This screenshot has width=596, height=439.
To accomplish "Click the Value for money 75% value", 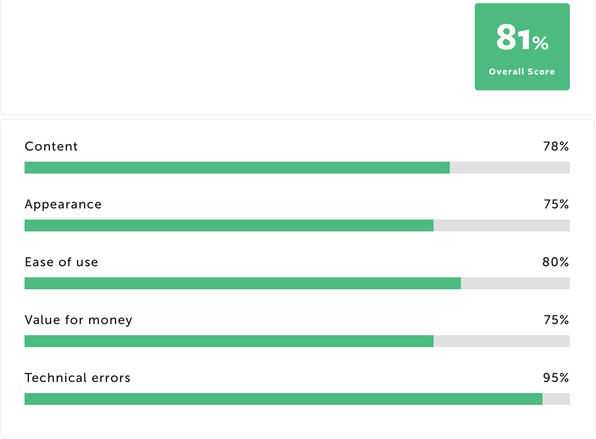I will click(556, 320).
